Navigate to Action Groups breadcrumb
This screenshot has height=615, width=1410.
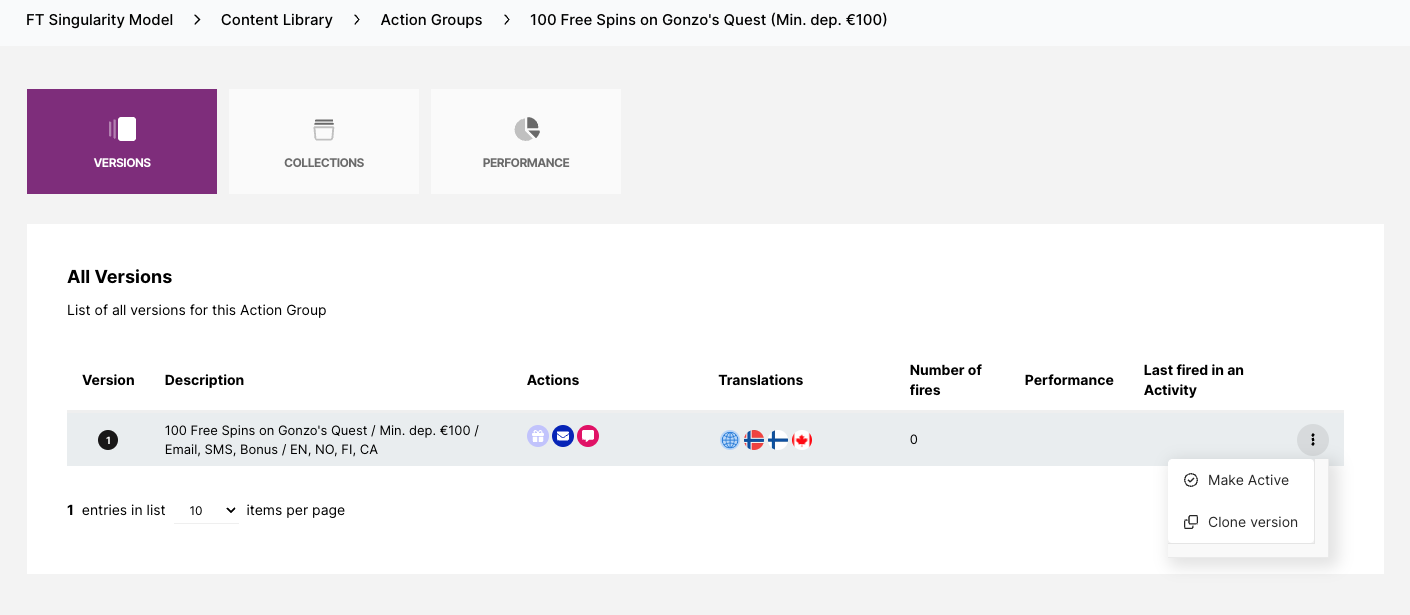coord(431,20)
